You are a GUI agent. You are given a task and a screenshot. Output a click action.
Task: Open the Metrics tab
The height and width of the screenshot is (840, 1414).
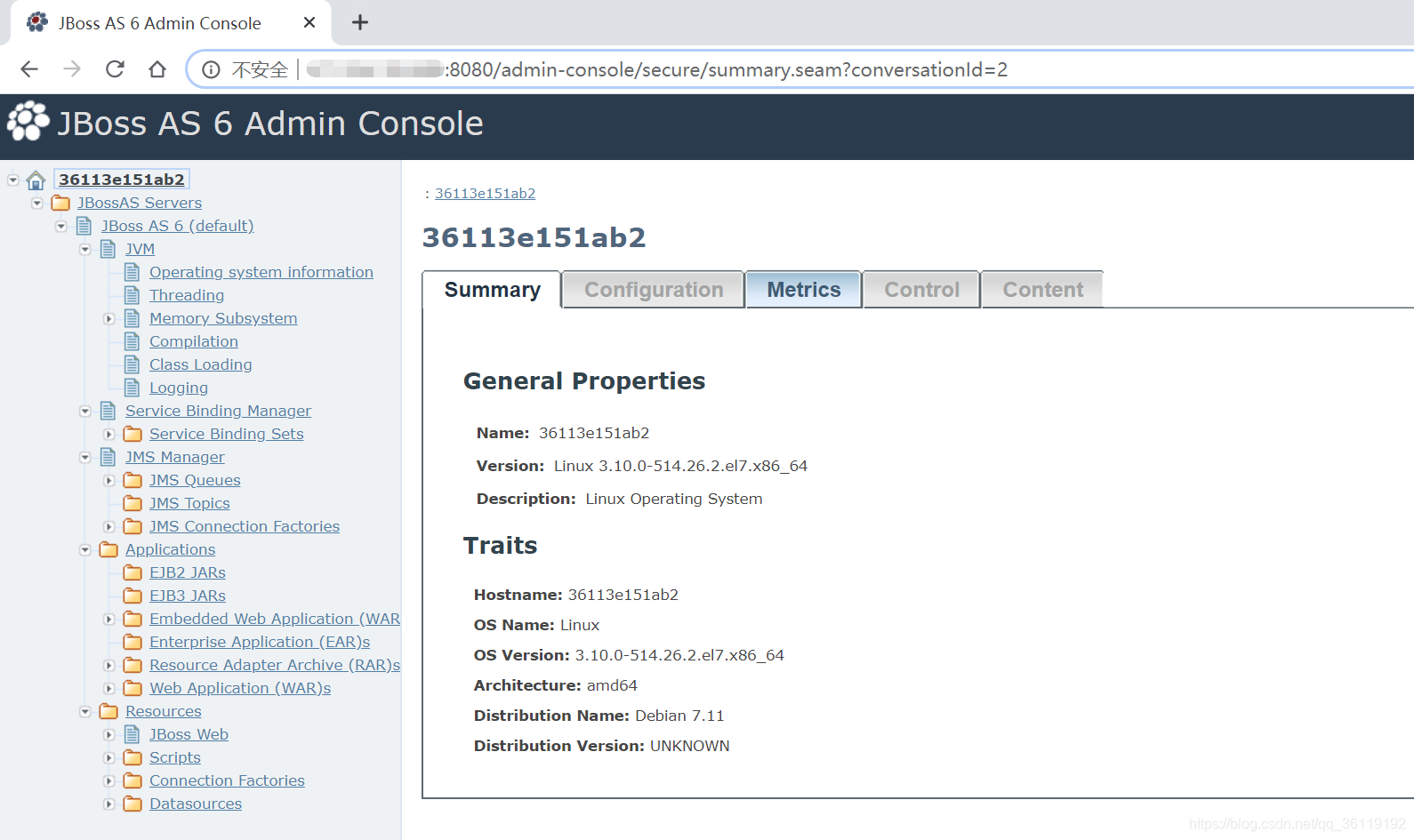point(804,290)
